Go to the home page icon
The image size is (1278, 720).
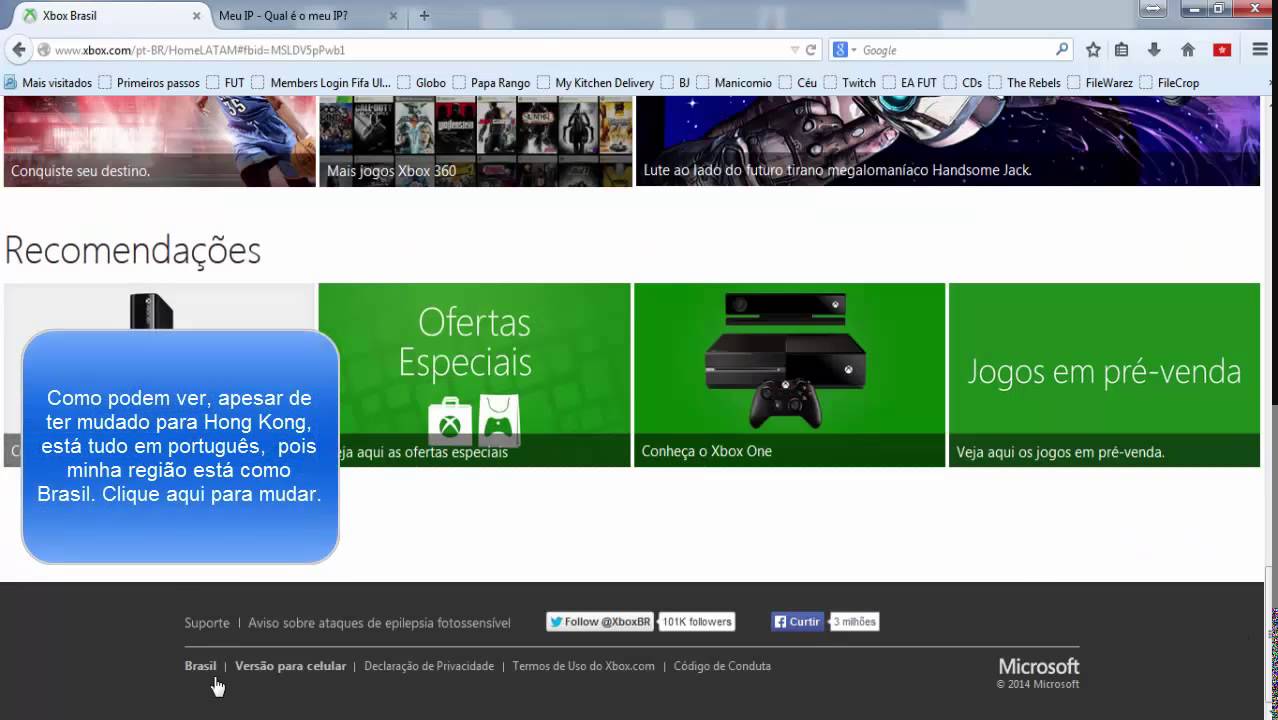[1188, 50]
